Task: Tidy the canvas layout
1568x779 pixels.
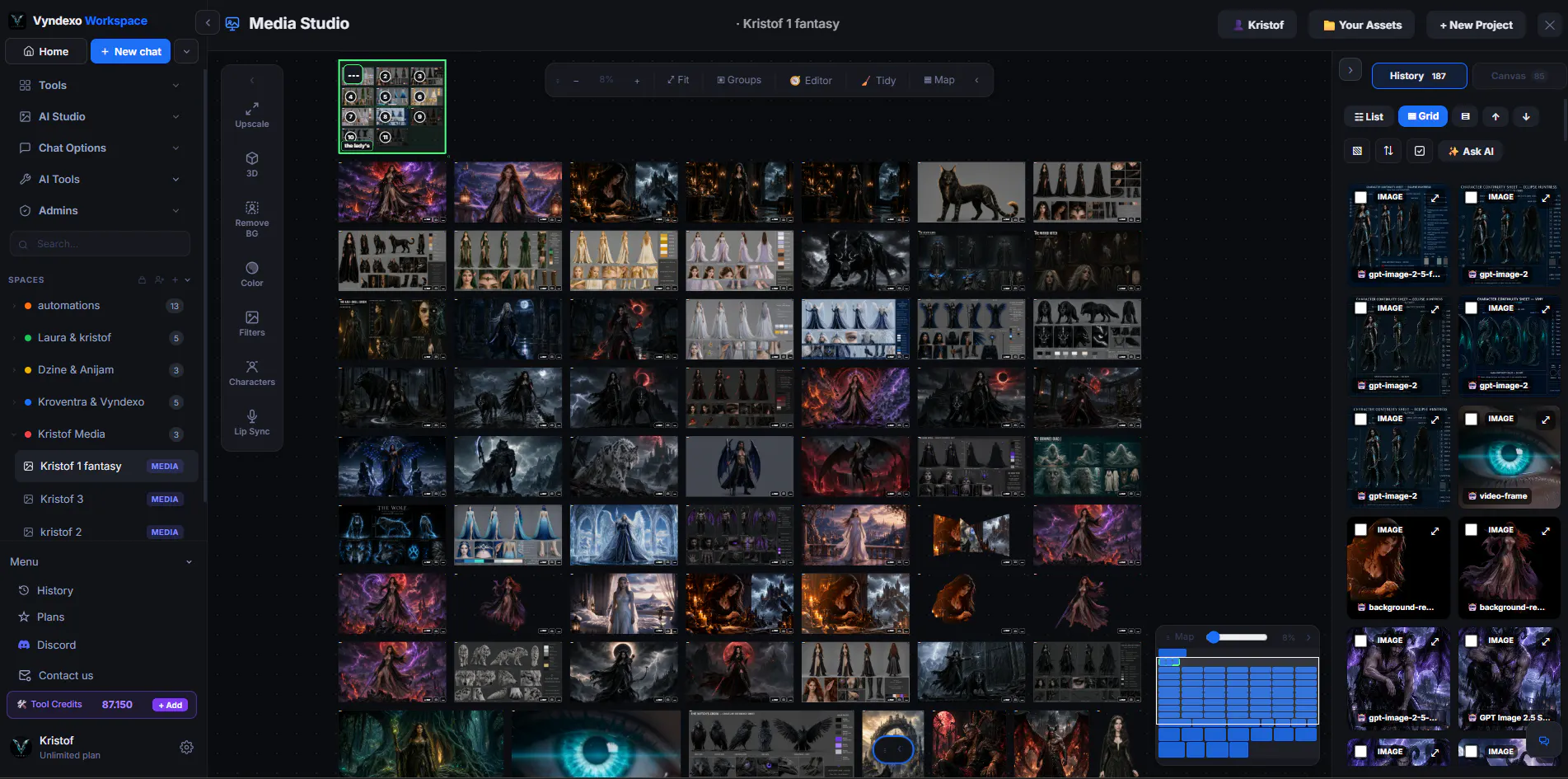Action: point(878,80)
